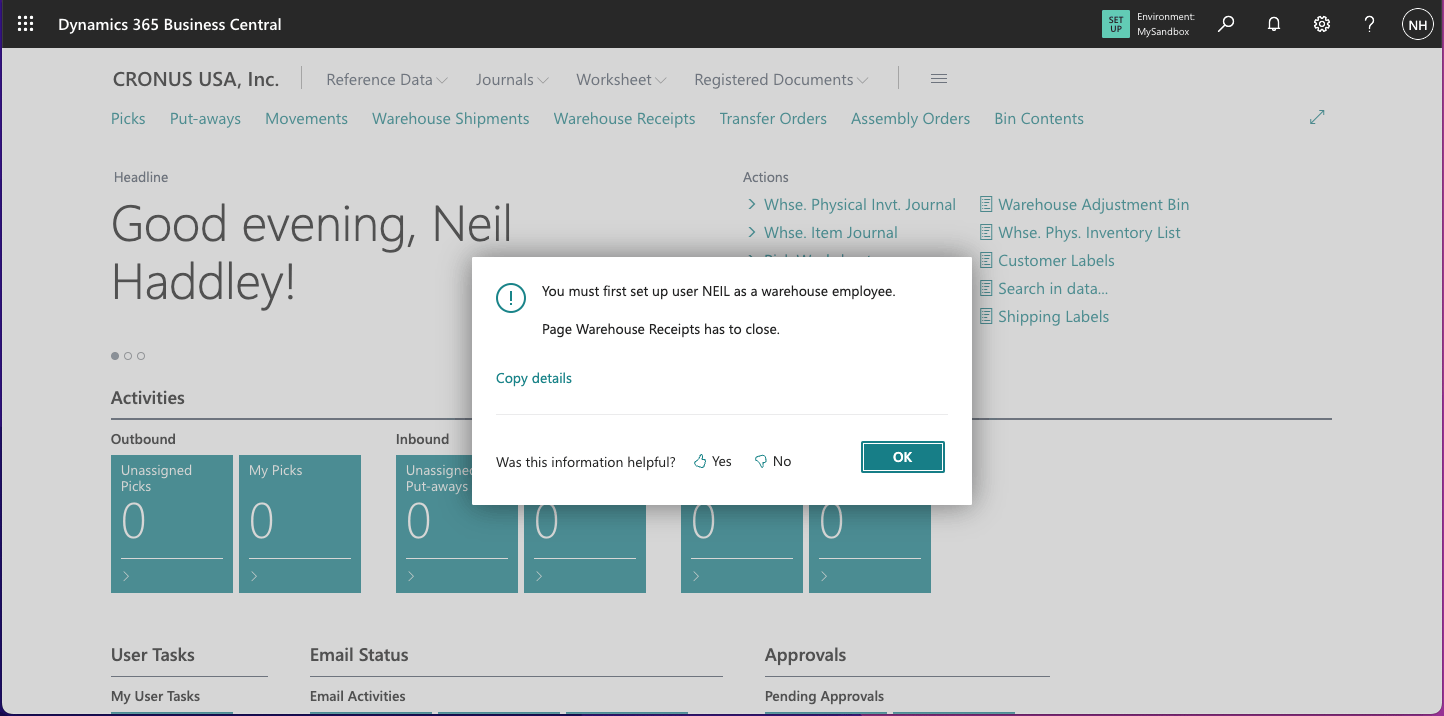Open the hamburger more-options menu icon
The height and width of the screenshot is (716, 1444).
click(x=938, y=79)
